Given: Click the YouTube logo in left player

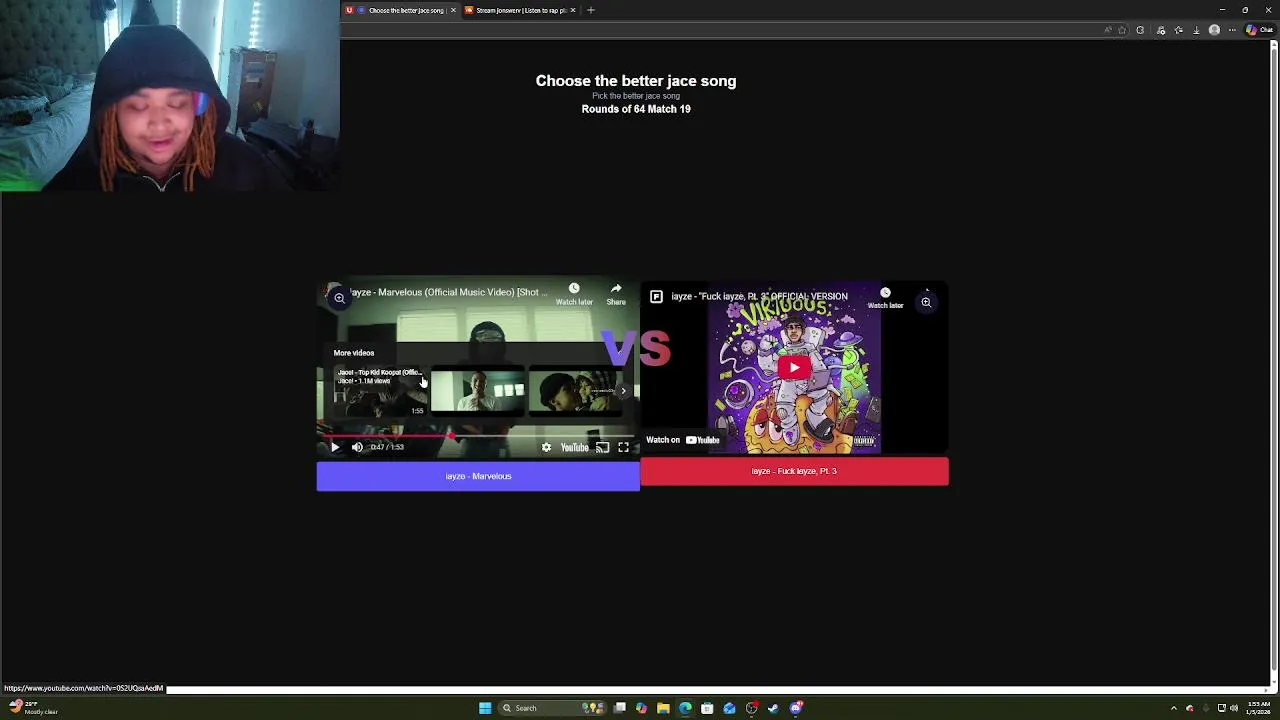Looking at the screenshot, I should click(x=575, y=447).
